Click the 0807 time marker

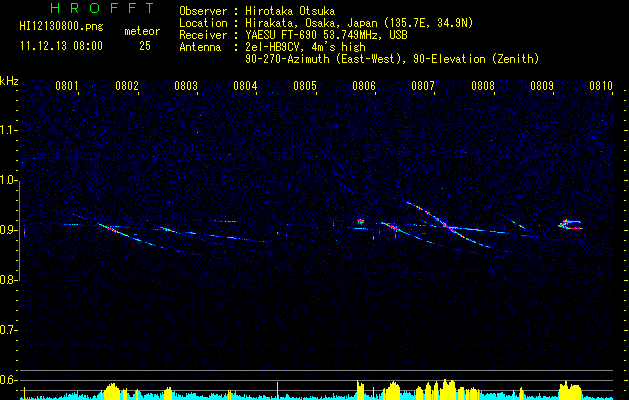tap(423, 86)
